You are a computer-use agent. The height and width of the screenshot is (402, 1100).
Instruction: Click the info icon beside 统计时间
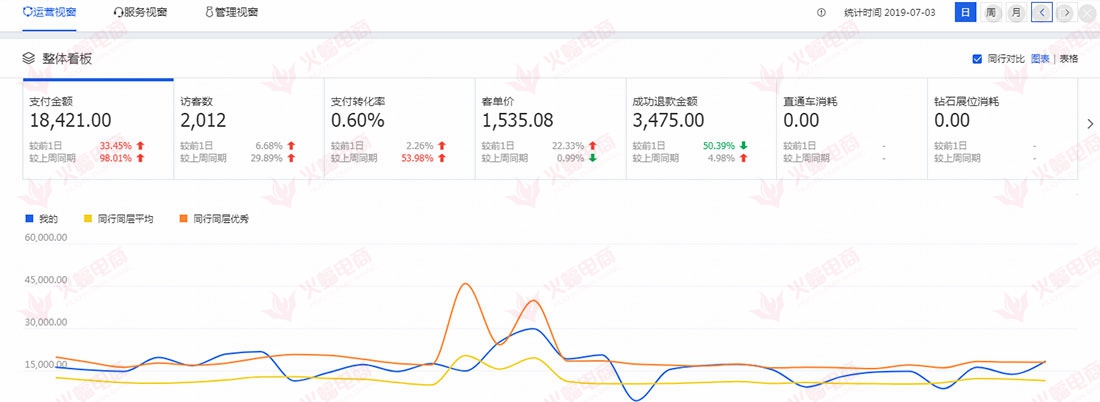[821, 13]
